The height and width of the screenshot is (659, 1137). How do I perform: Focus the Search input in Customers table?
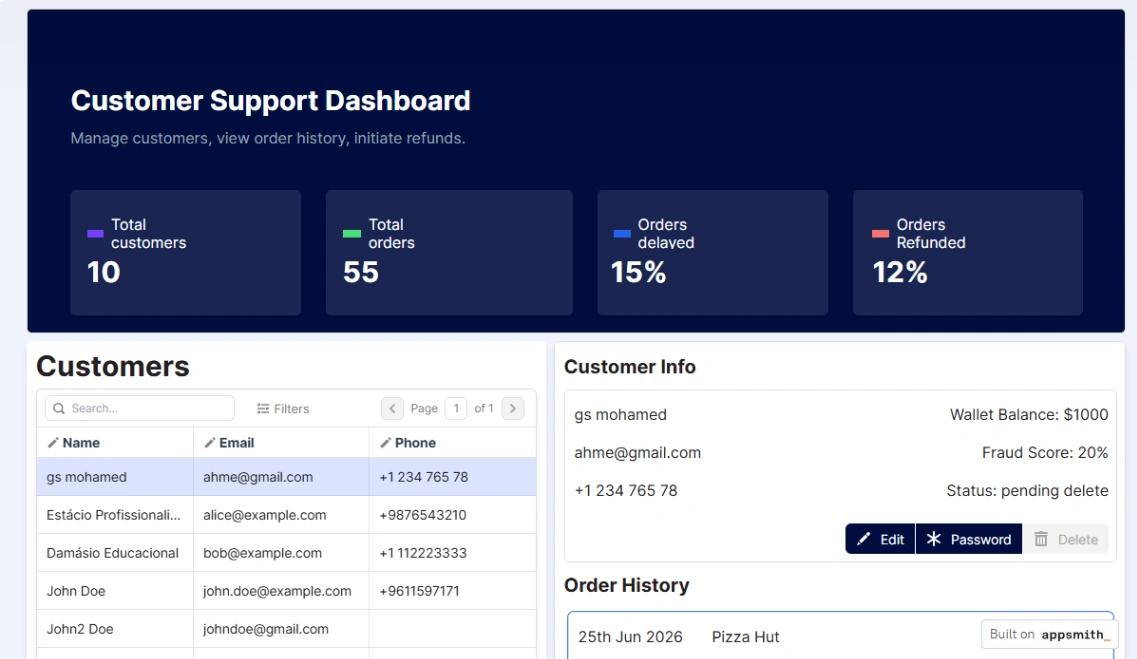coord(140,409)
